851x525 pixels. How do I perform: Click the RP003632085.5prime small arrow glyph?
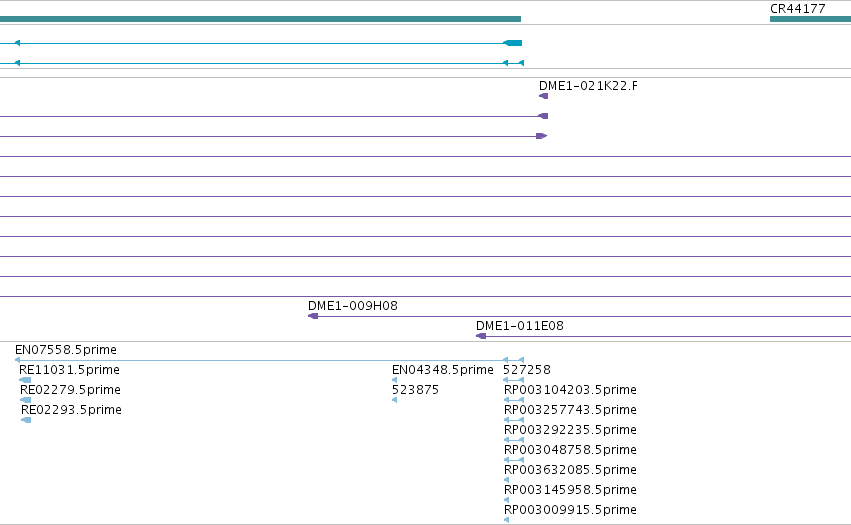coord(506,480)
